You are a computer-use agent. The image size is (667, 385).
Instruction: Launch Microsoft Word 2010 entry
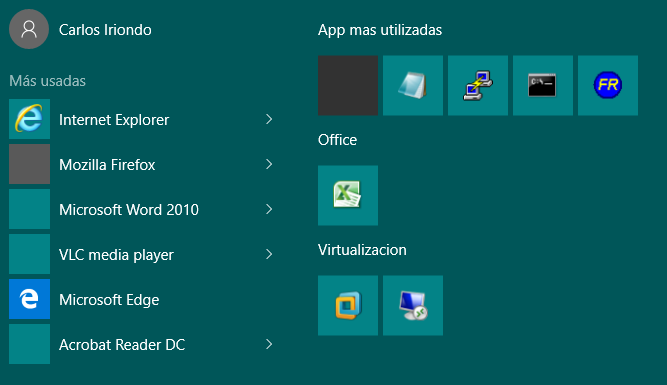tap(143, 209)
